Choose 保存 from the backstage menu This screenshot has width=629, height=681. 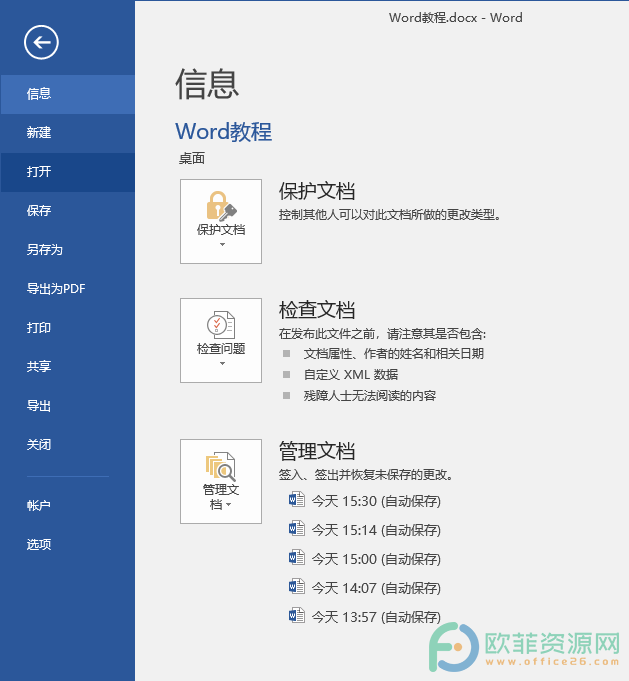pyautogui.click(x=67, y=211)
